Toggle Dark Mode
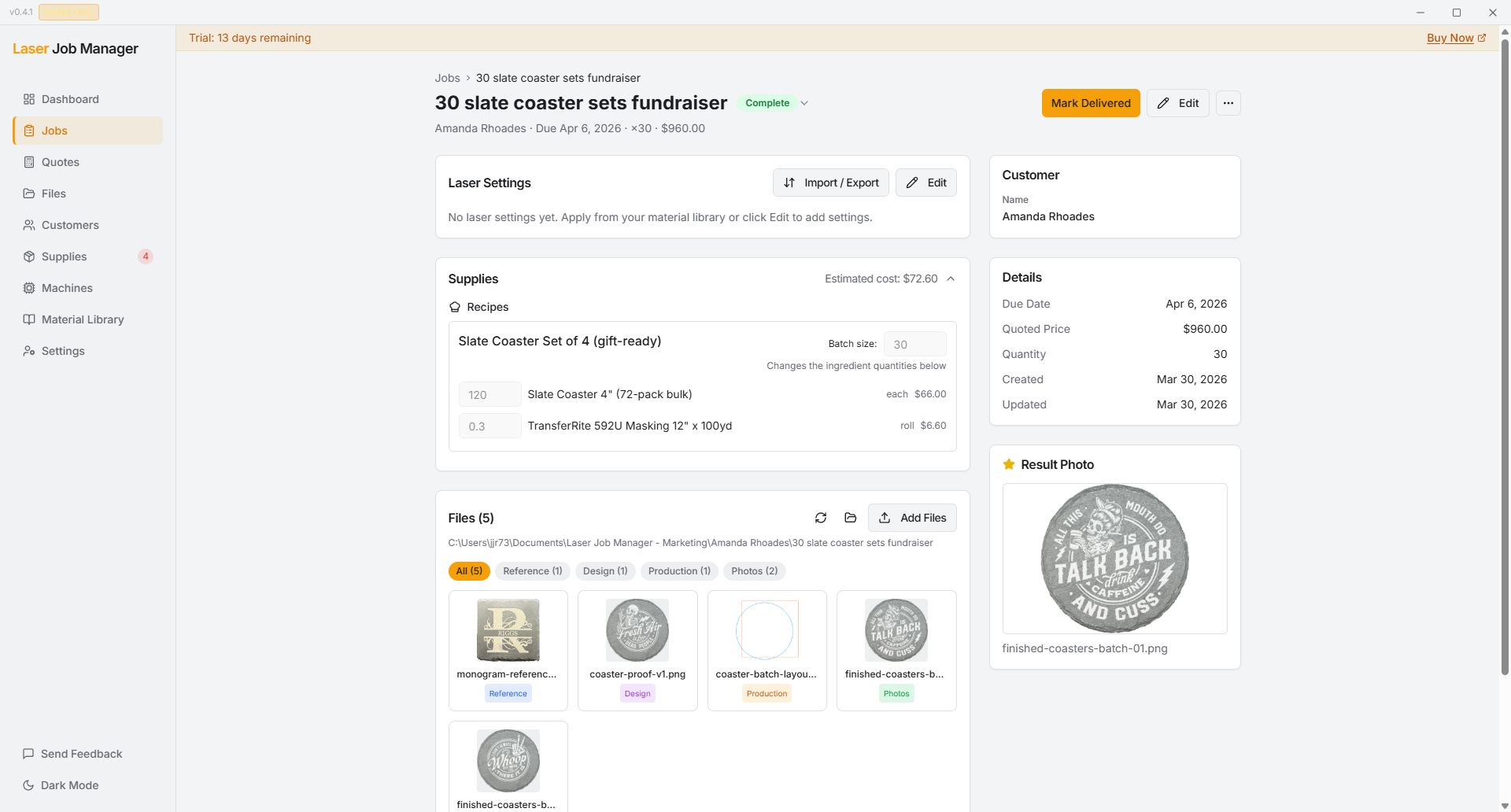The image size is (1511, 812). pyautogui.click(x=69, y=785)
